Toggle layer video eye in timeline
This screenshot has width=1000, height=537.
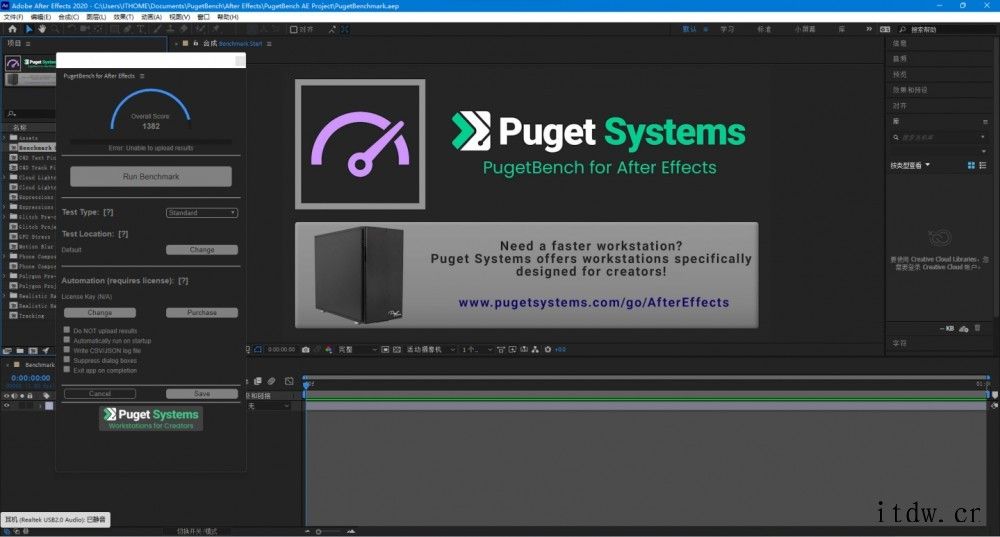7,406
